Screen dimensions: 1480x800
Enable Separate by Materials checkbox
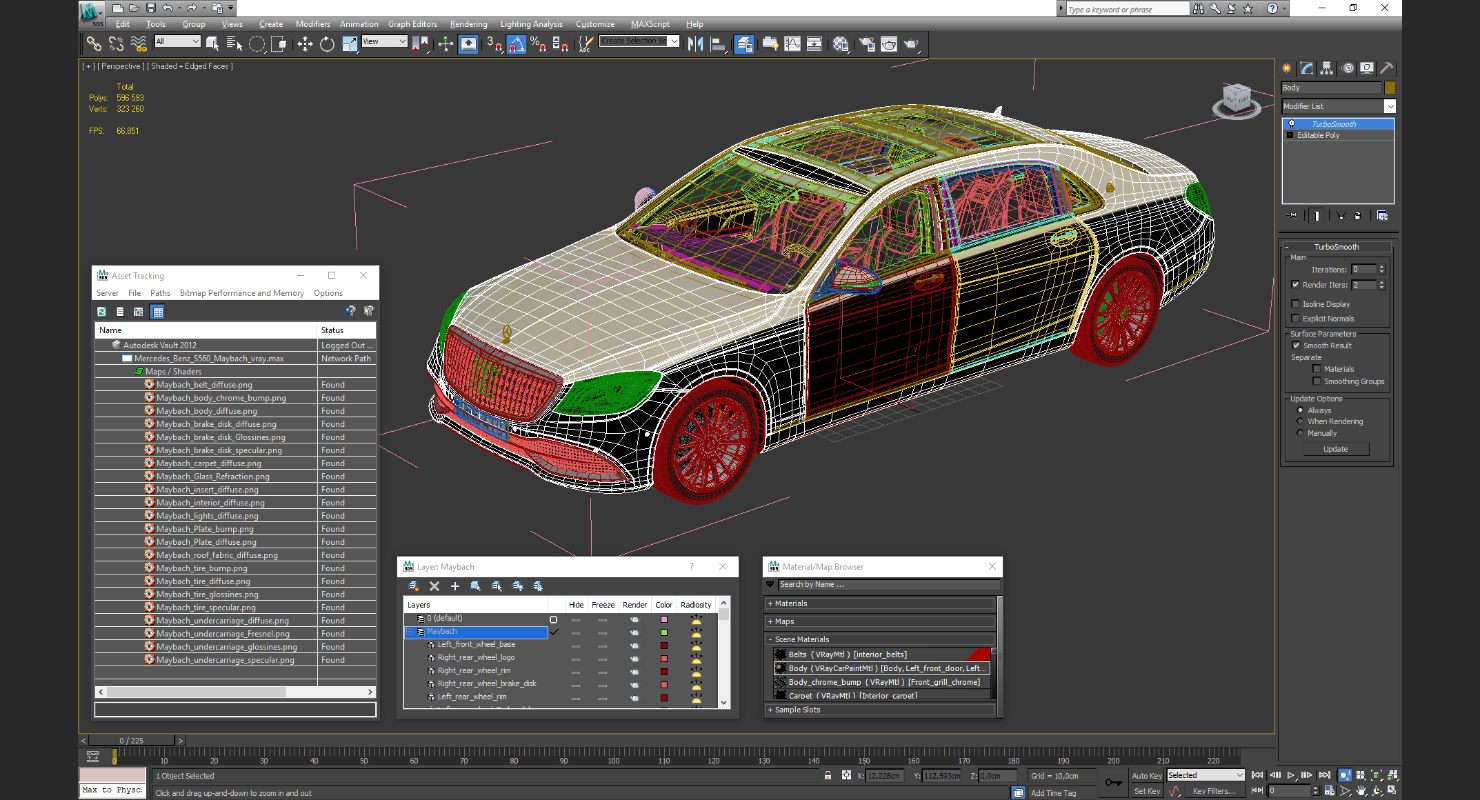tap(1317, 369)
